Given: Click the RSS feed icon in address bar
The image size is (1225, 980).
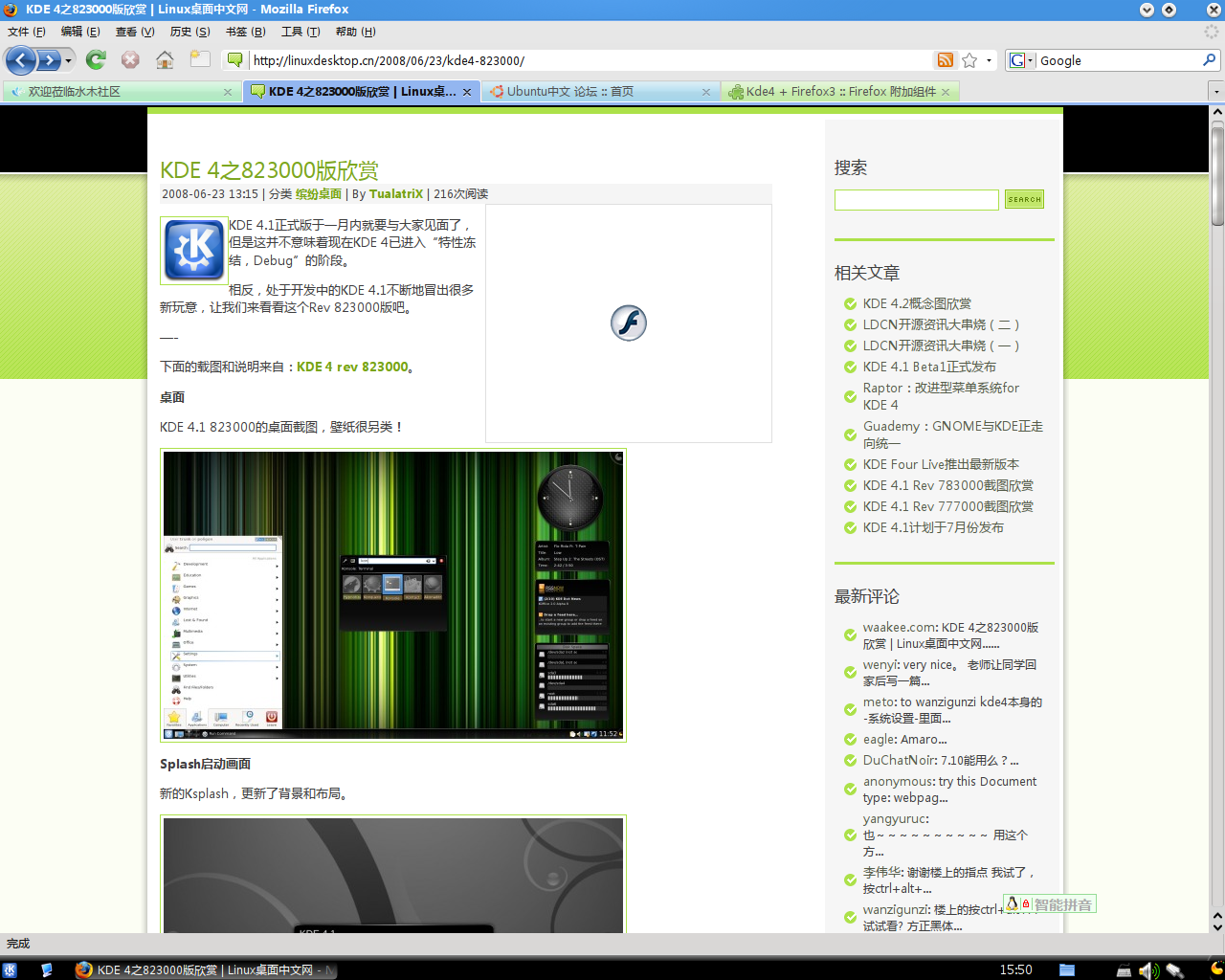Looking at the screenshot, I should click(x=946, y=60).
